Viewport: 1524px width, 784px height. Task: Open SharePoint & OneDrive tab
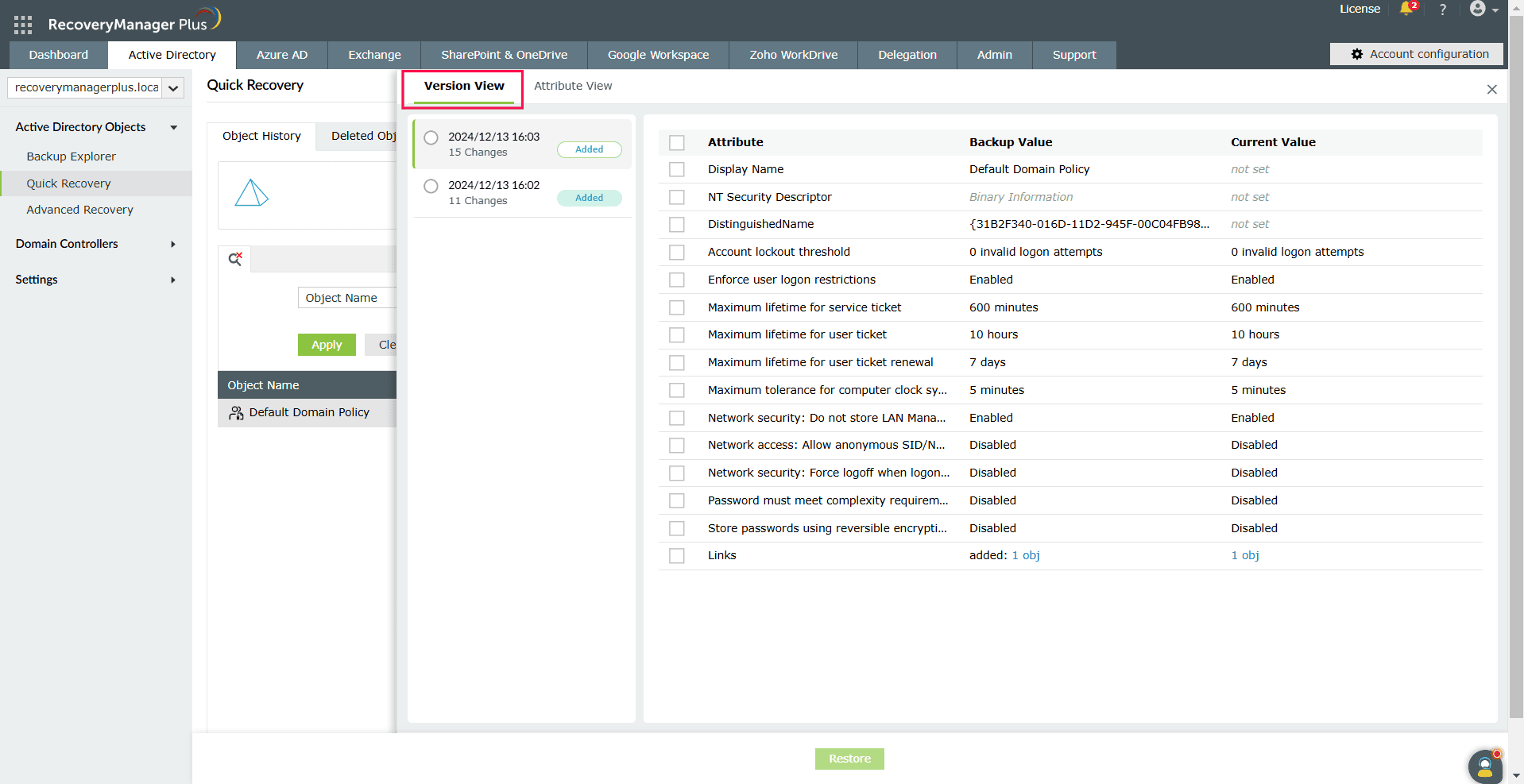pos(505,55)
